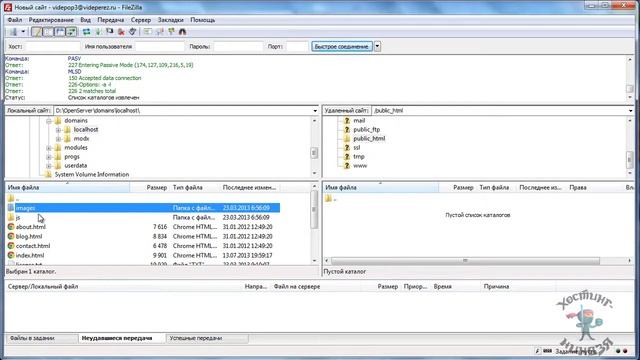The width and height of the screenshot is (640, 360).
Task: Select the ssl remote folder
Action: point(356,147)
